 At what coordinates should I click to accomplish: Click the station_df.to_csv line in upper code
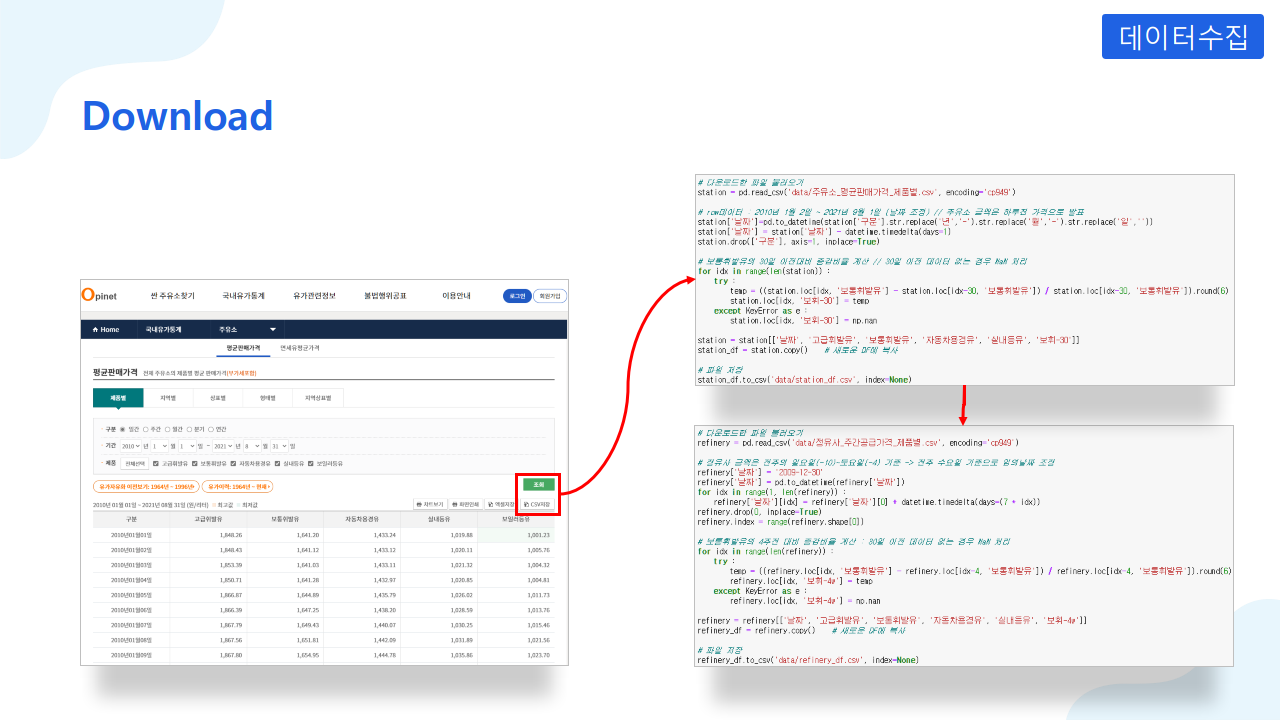tap(805, 380)
